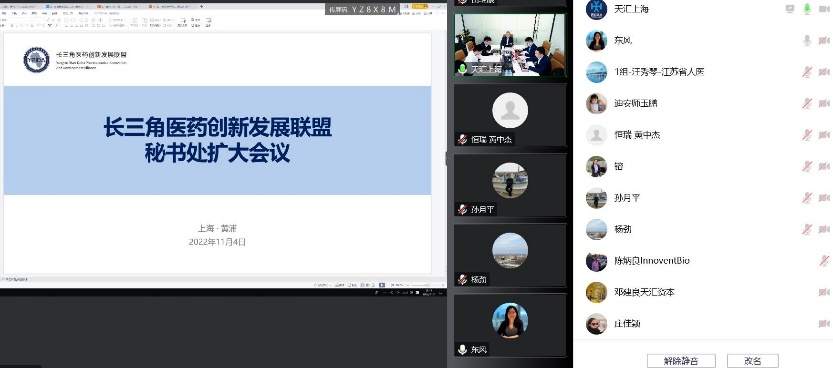Click 孙月平's camera-off icon
The width and height of the screenshot is (833, 368).
[824, 198]
